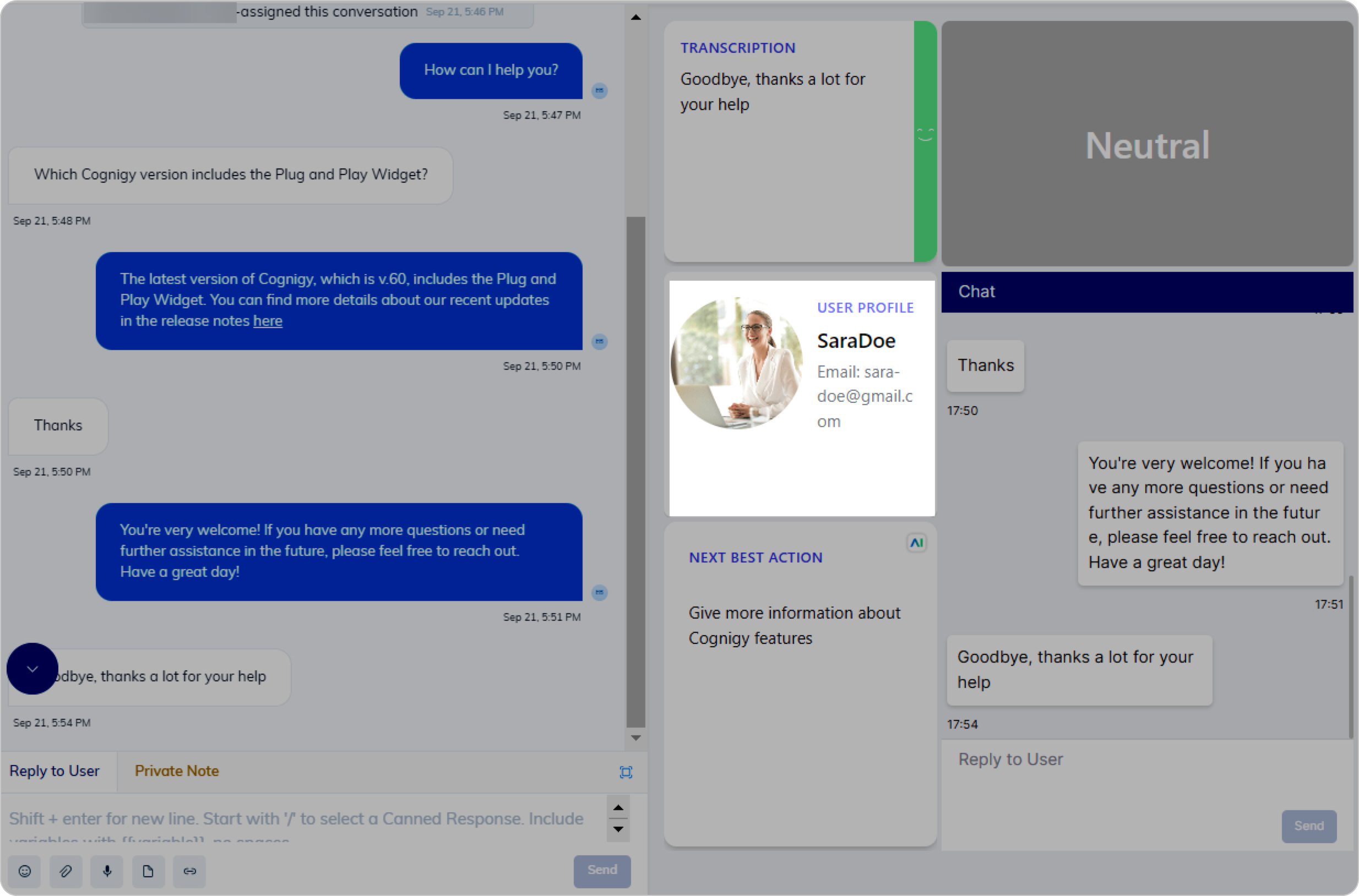Viewport: 1359px width, 896px height.
Task: Click the text area down arrow
Action: (618, 828)
